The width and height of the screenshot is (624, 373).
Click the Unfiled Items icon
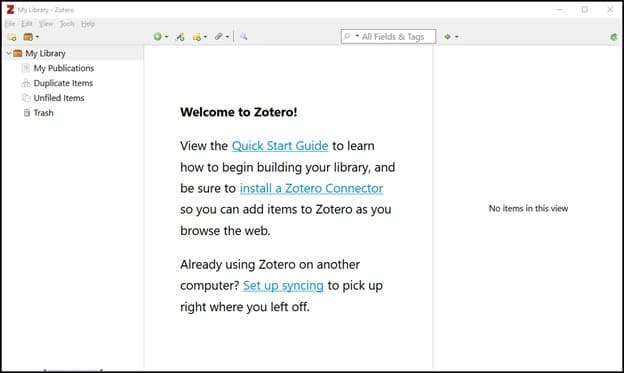26,98
